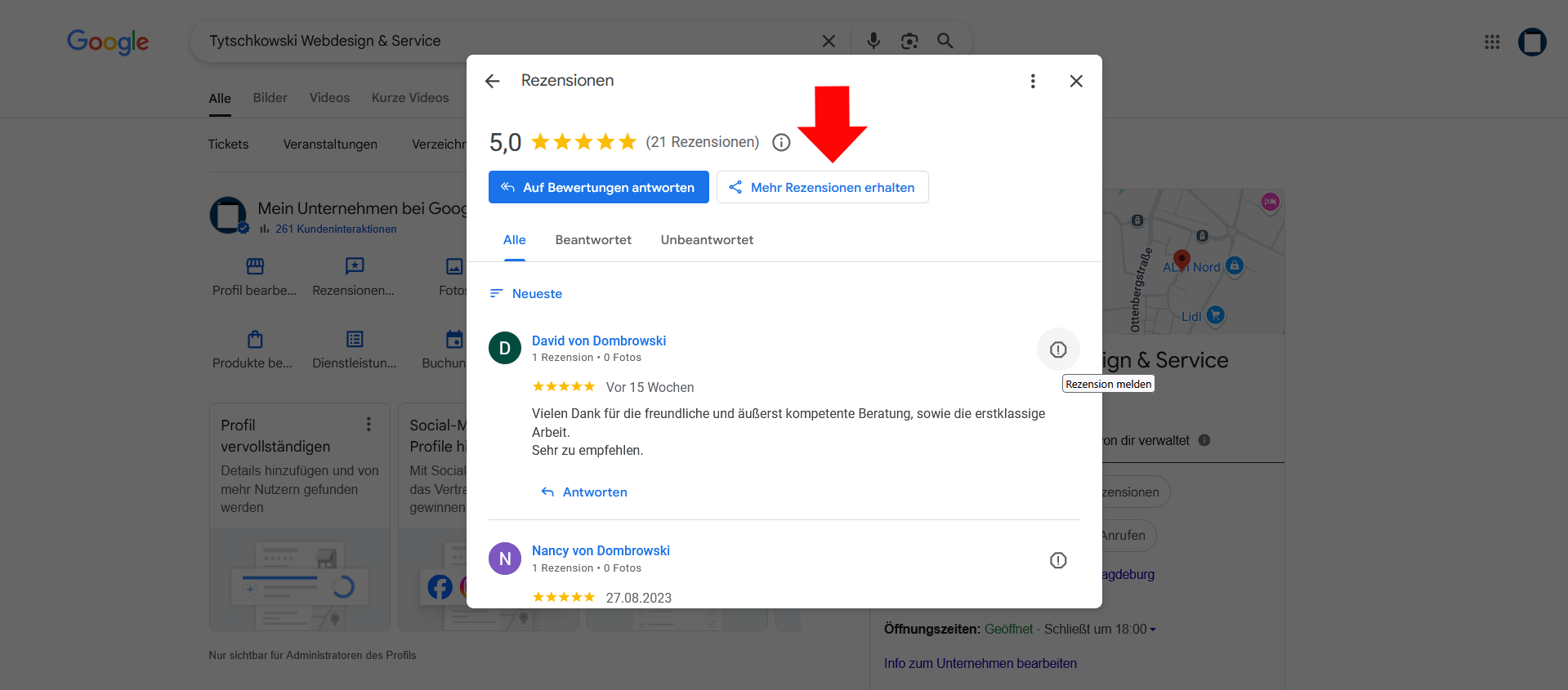Open the Google apps grid

(x=1492, y=42)
